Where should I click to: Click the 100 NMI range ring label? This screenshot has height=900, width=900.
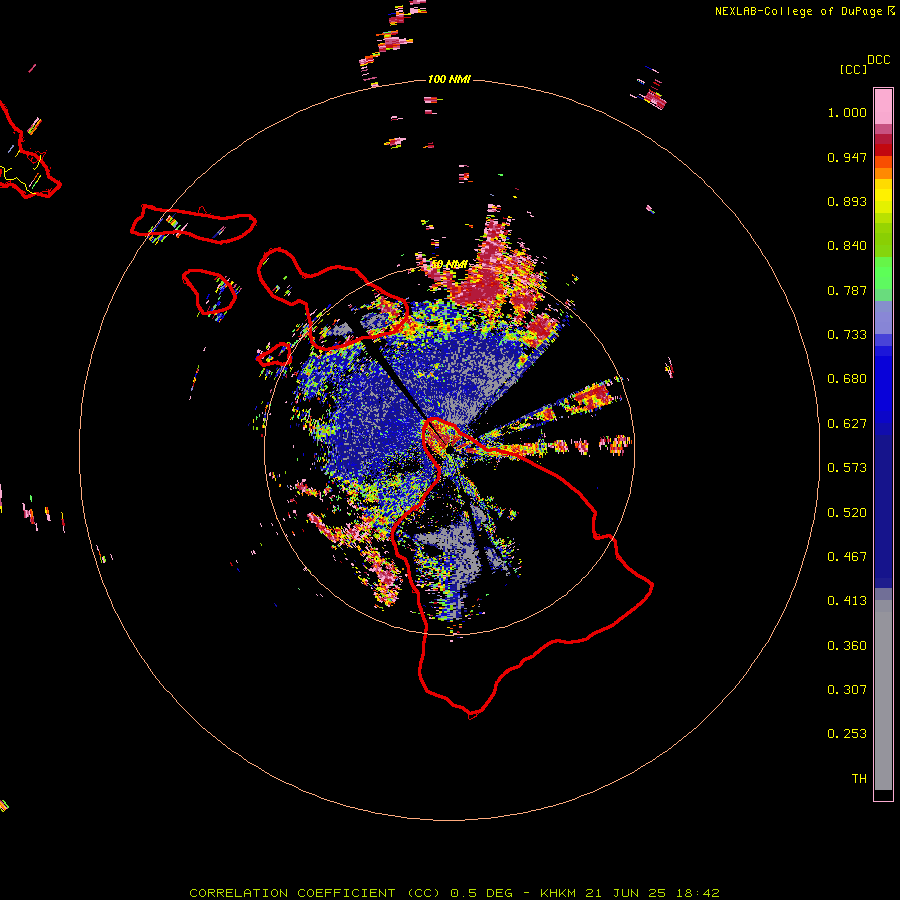449,79
